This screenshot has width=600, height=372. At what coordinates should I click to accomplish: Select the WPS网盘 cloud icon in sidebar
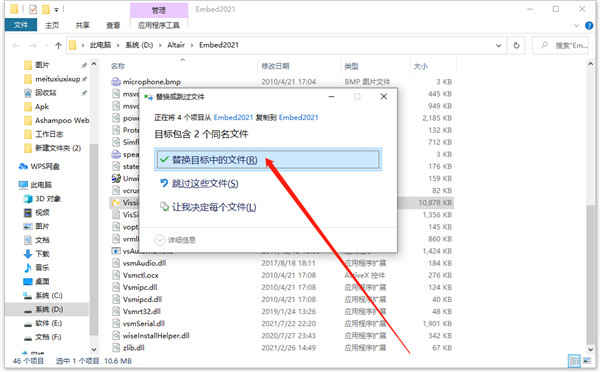23,166
